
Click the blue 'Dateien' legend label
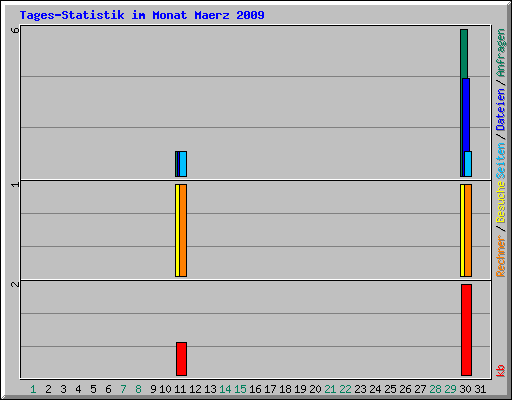501,109
